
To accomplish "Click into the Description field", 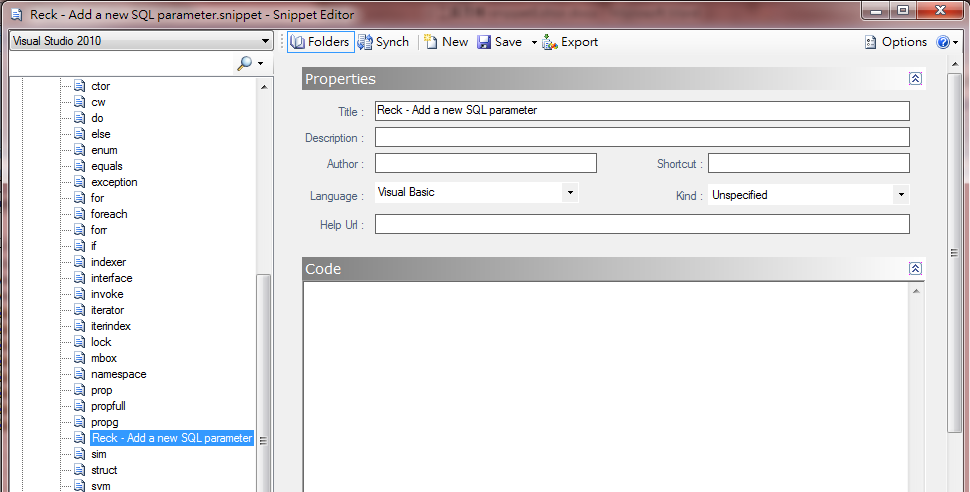I will pos(642,137).
